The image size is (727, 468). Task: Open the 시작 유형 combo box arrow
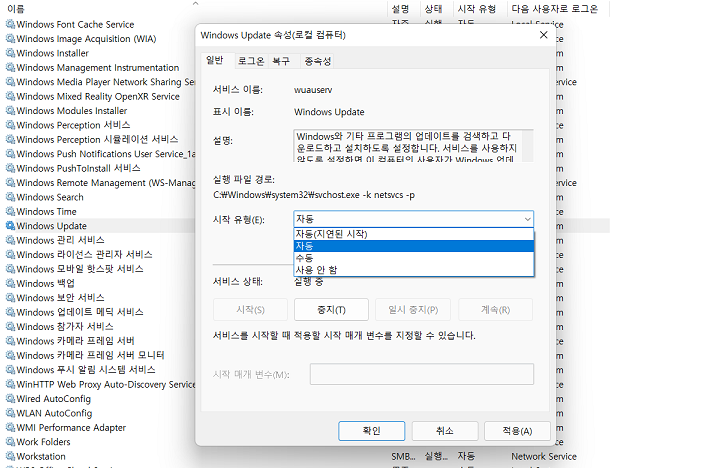[527, 219]
